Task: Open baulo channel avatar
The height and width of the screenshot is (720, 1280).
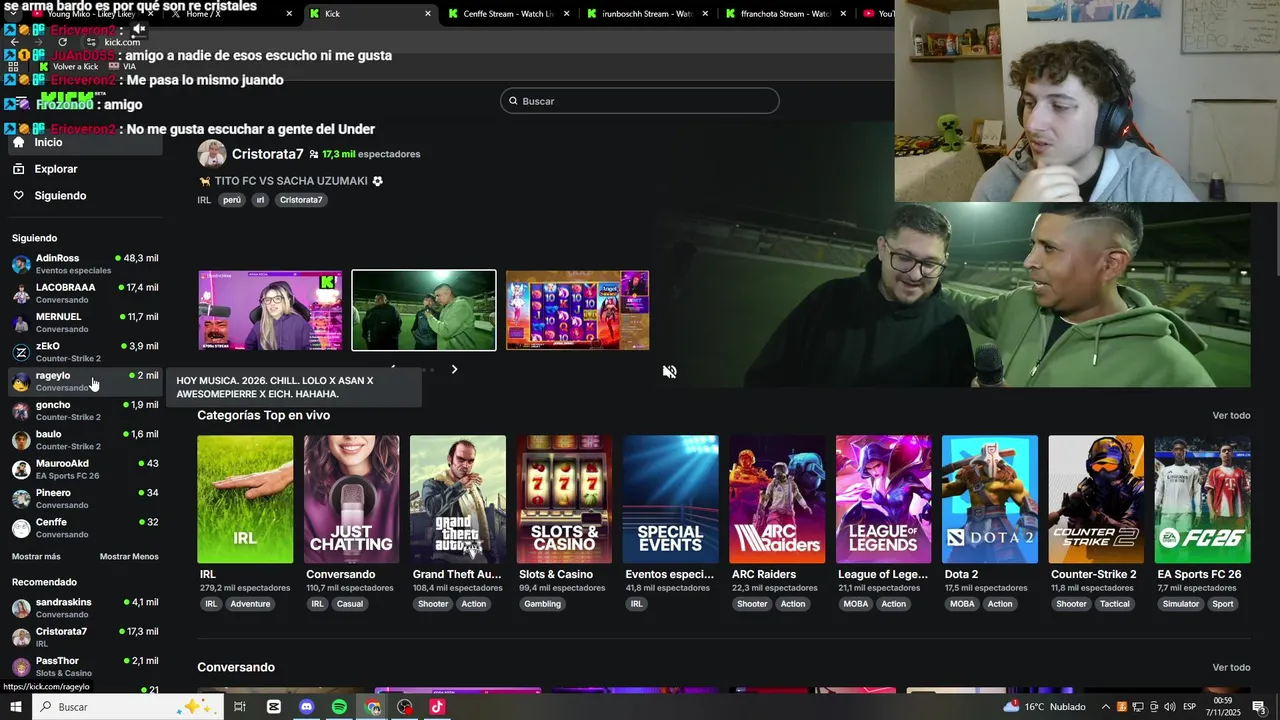Action: (x=21, y=440)
